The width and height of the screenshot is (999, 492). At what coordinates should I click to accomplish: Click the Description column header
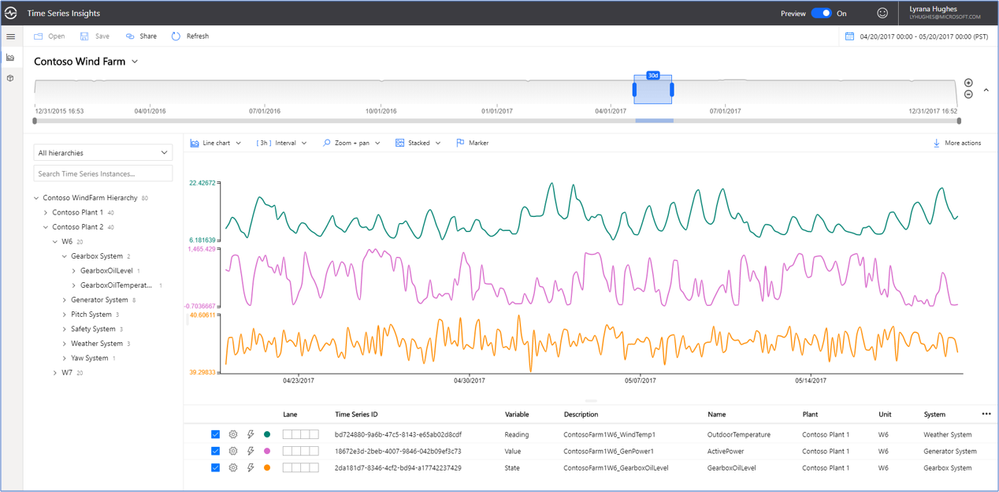click(x=581, y=414)
